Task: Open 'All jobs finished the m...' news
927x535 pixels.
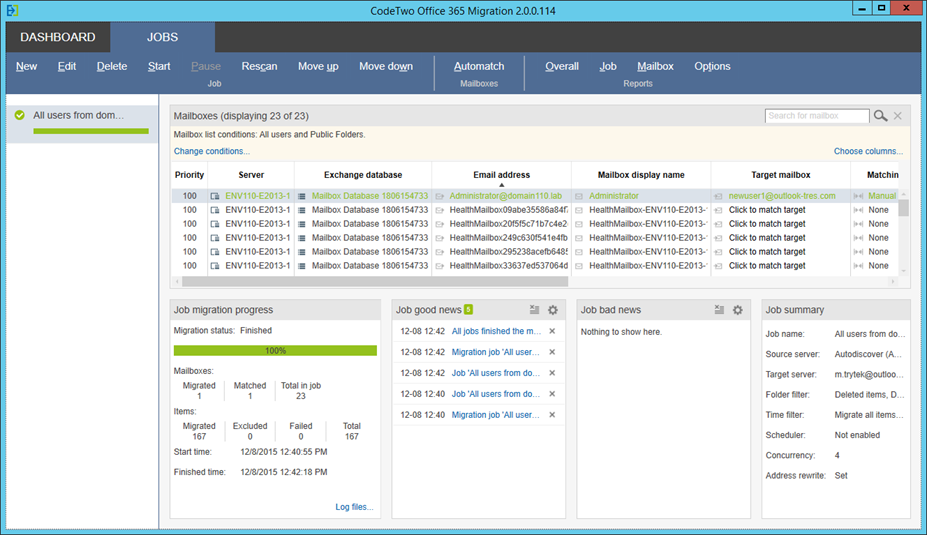Action: tap(496, 331)
